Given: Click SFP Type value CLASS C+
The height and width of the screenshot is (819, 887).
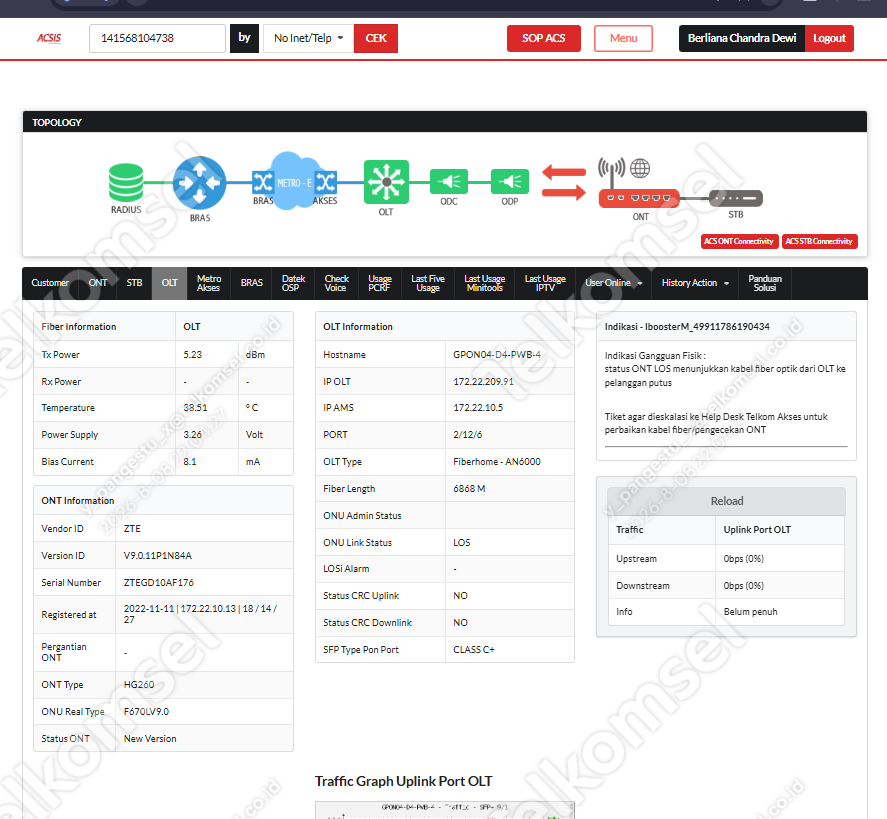Looking at the screenshot, I should coord(473,650).
